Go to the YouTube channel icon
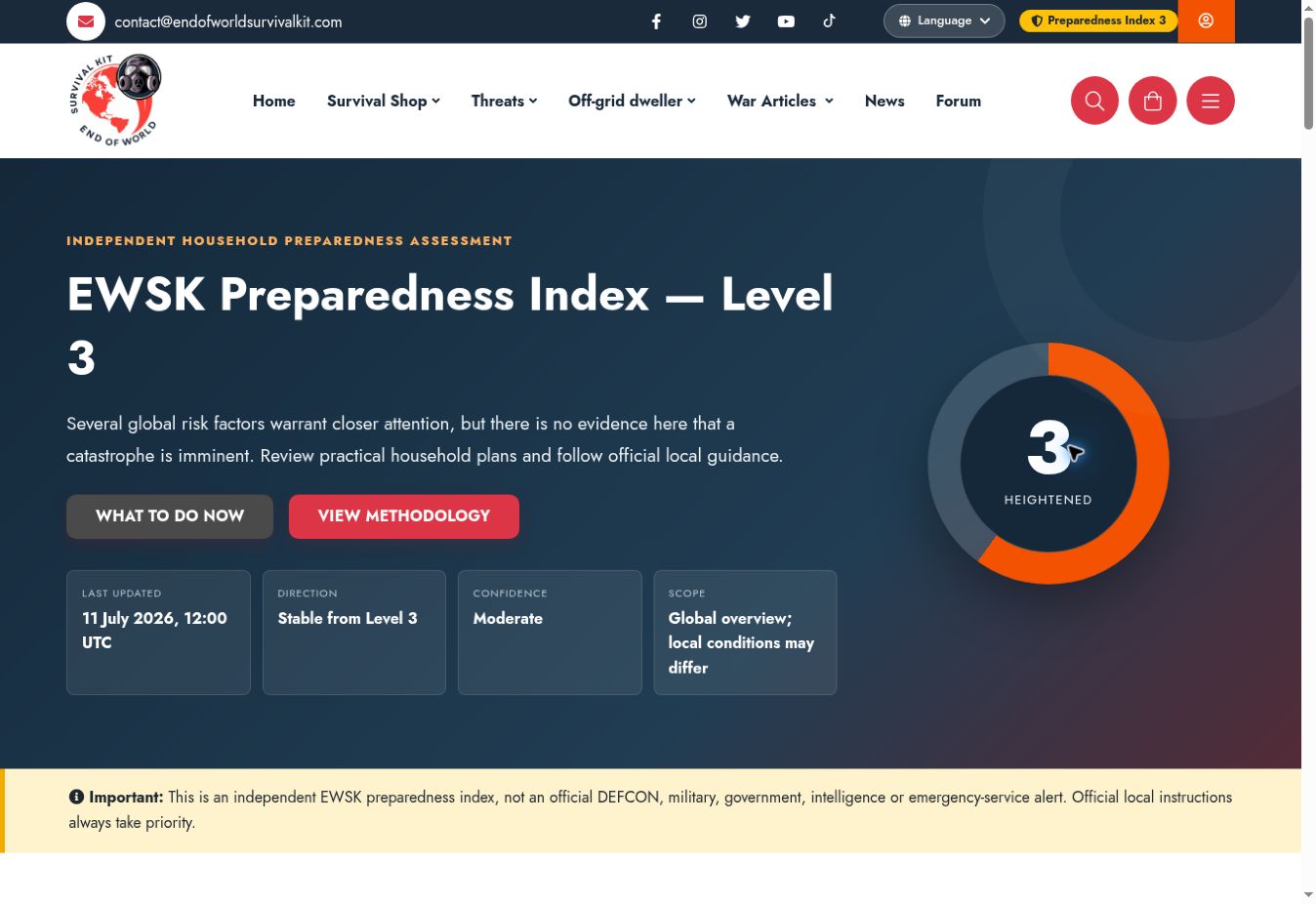This screenshot has height=904, width=1316. click(x=786, y=21)
